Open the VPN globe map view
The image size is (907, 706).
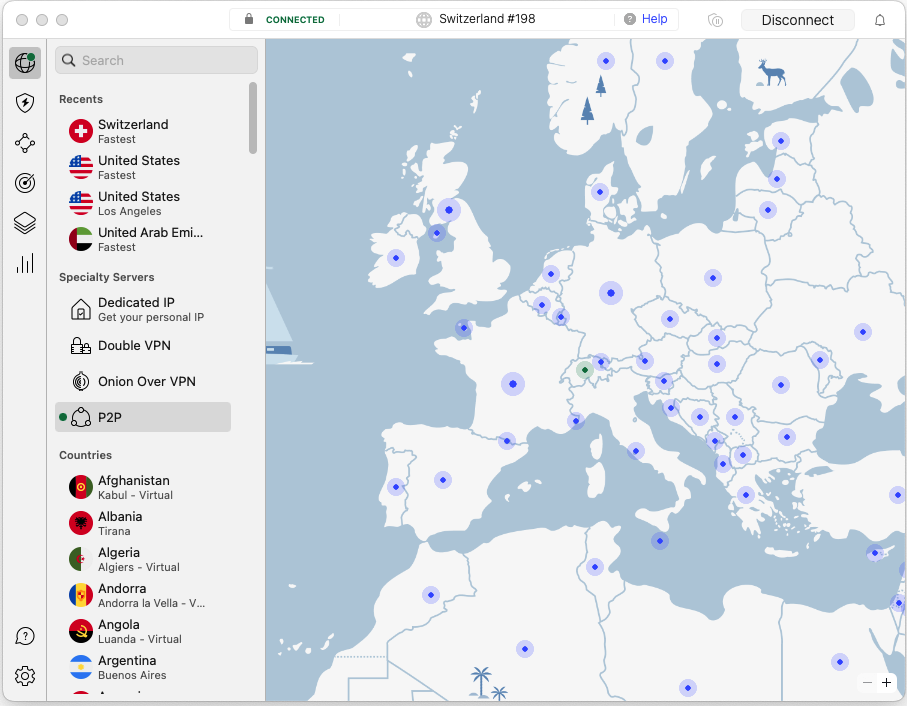(x=25, y=62)
